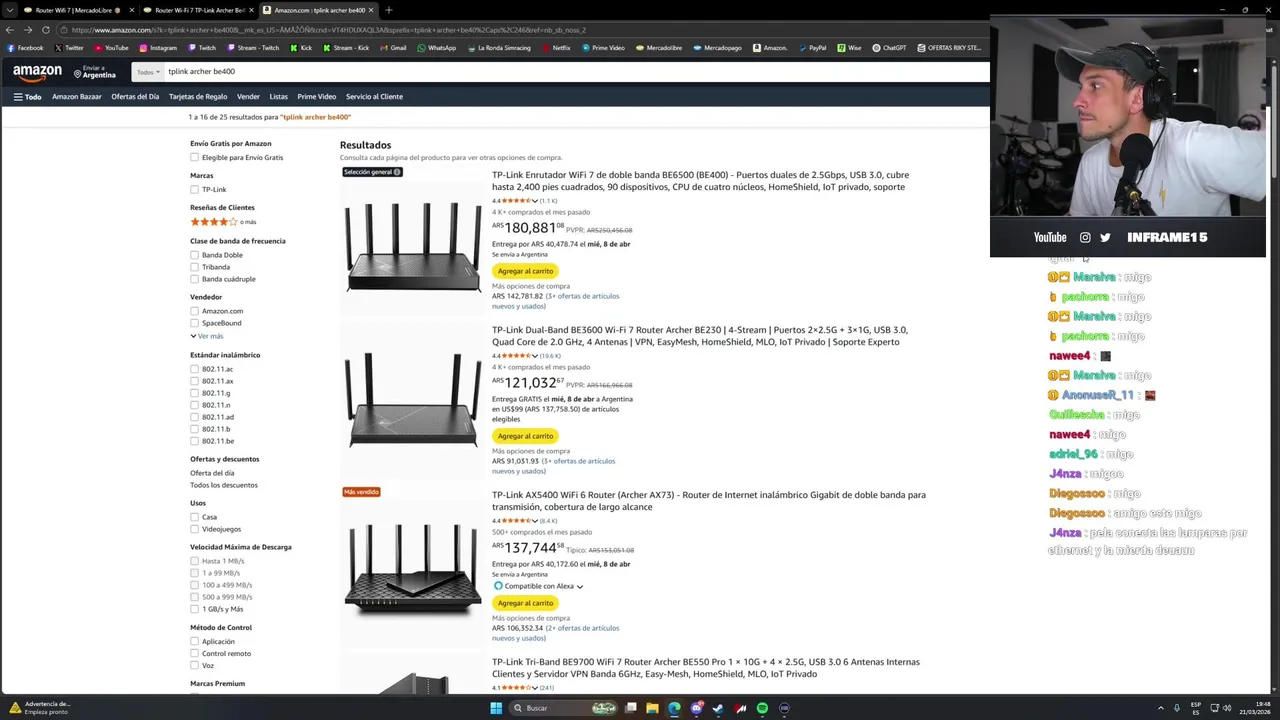Enable the Banda Doble filter checkbox

click(194, 255)
